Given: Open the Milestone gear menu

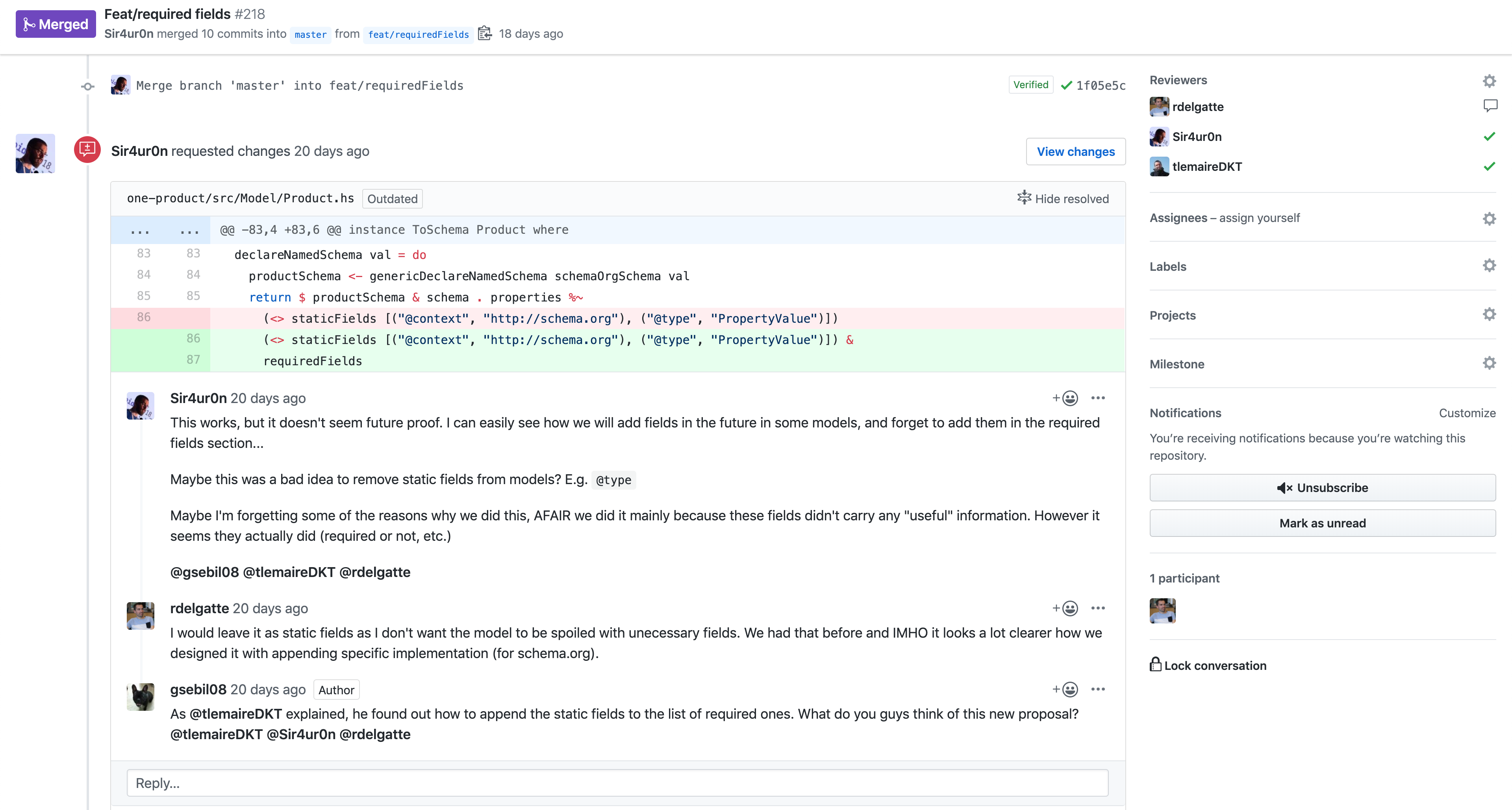Looking at the screenshot, I should [x=1488, y=363].
